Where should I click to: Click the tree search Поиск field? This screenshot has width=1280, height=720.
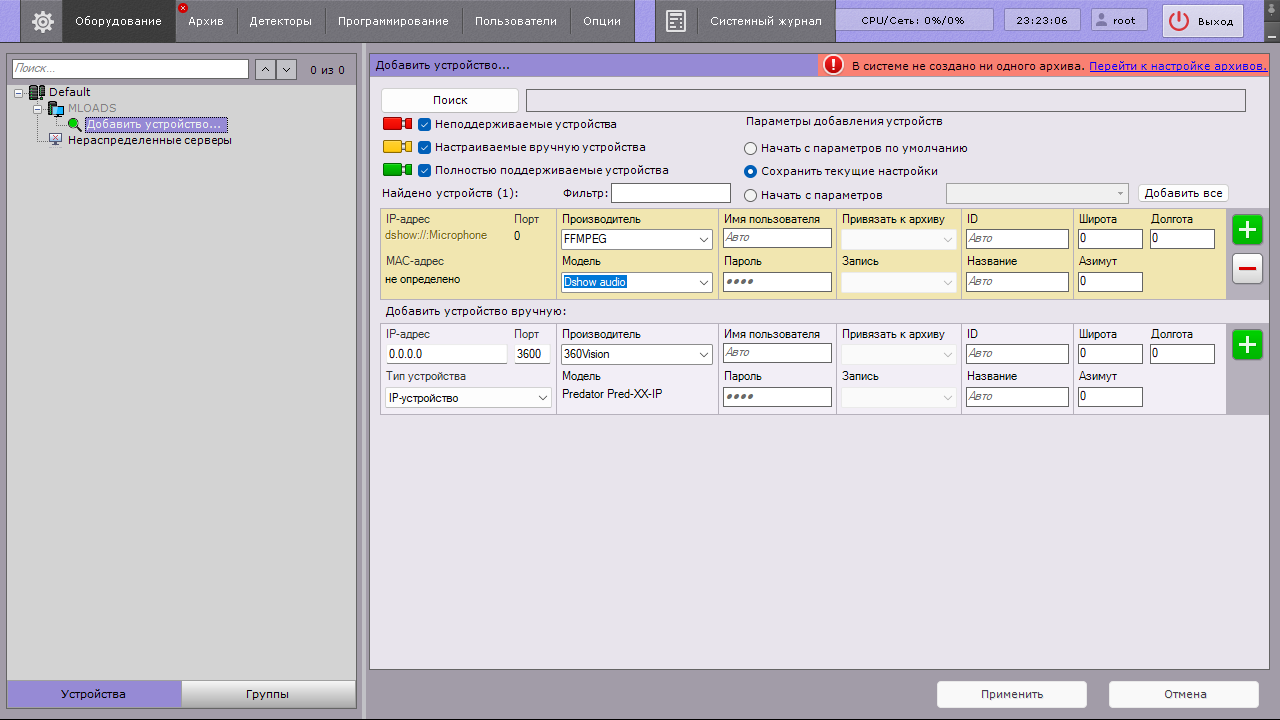click(x=130, y=69)
